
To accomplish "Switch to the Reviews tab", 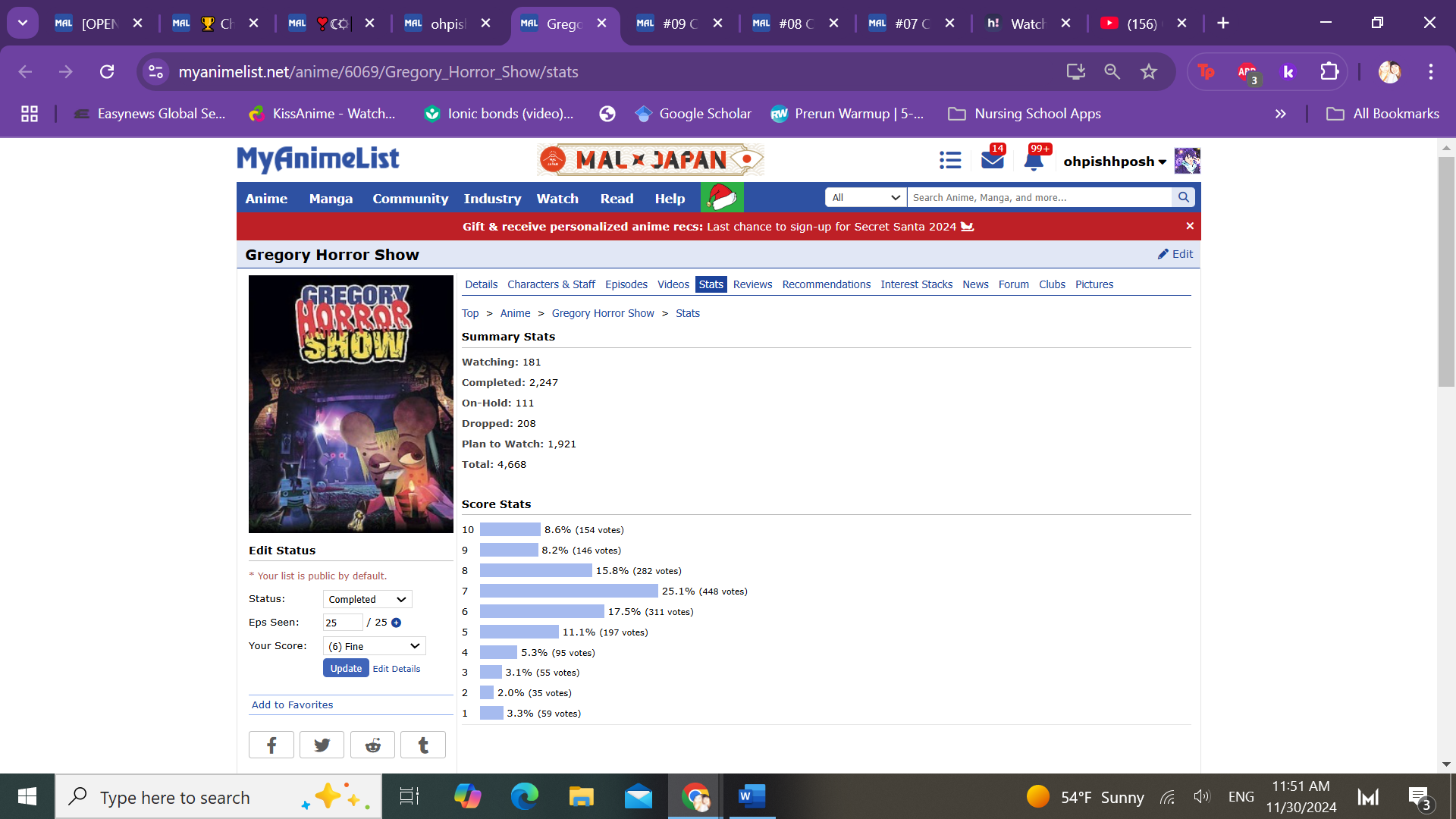I will coord(752,284).
